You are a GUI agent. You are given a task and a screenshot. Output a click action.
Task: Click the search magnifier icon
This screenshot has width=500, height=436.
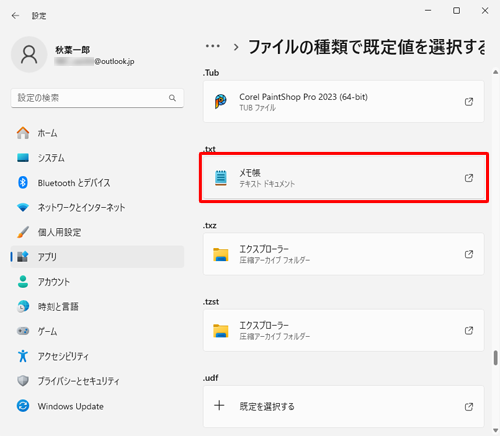tap(172, 98)
